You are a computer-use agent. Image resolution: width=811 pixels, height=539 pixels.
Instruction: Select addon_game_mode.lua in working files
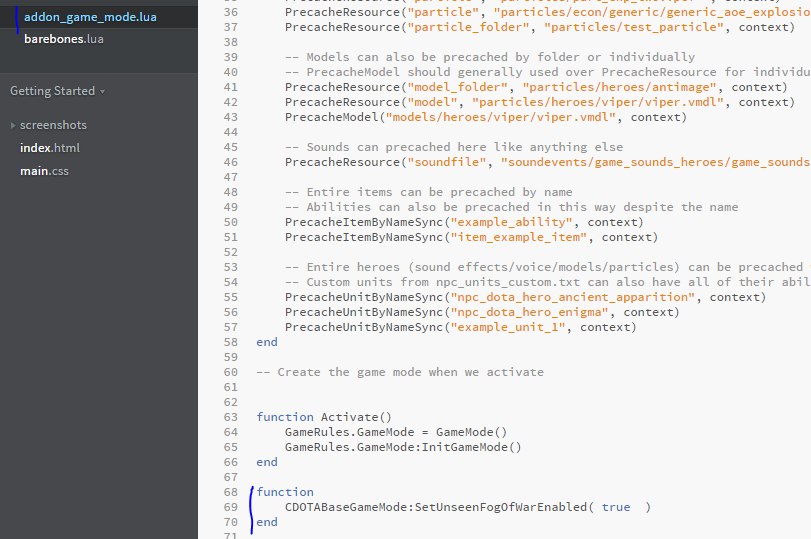tap(89, 17)
